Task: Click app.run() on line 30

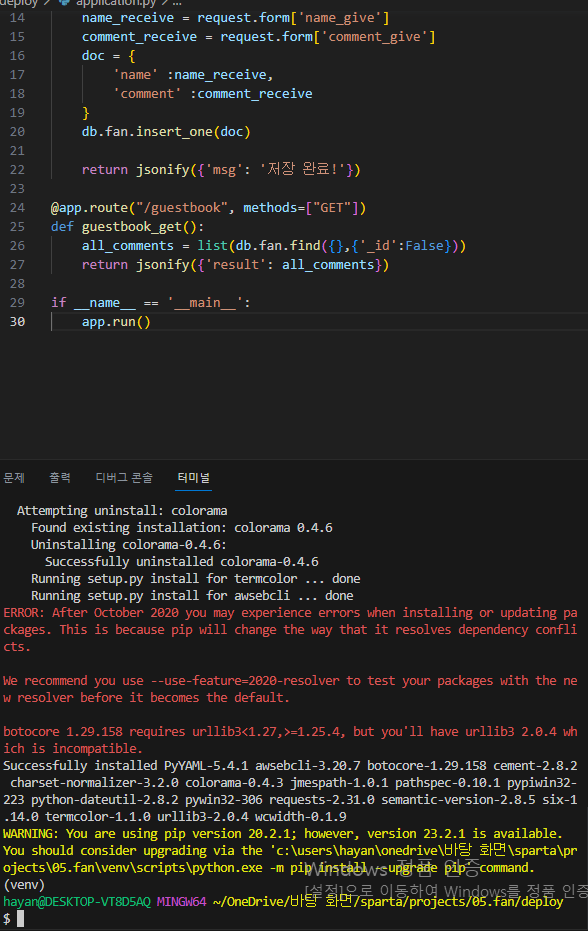Action: [x=116, y=322]
